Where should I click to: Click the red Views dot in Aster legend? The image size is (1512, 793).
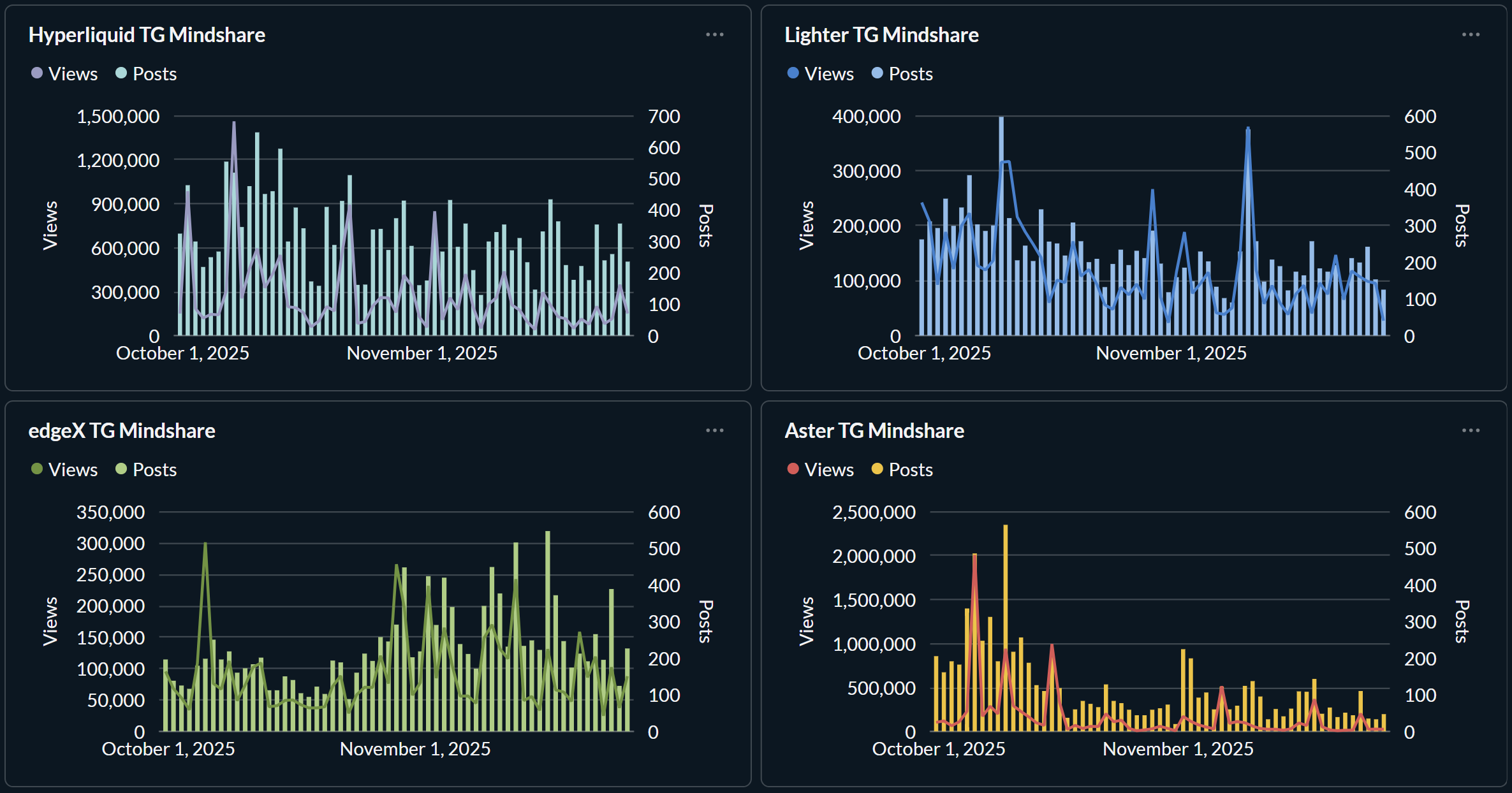(x=793, y=469)
